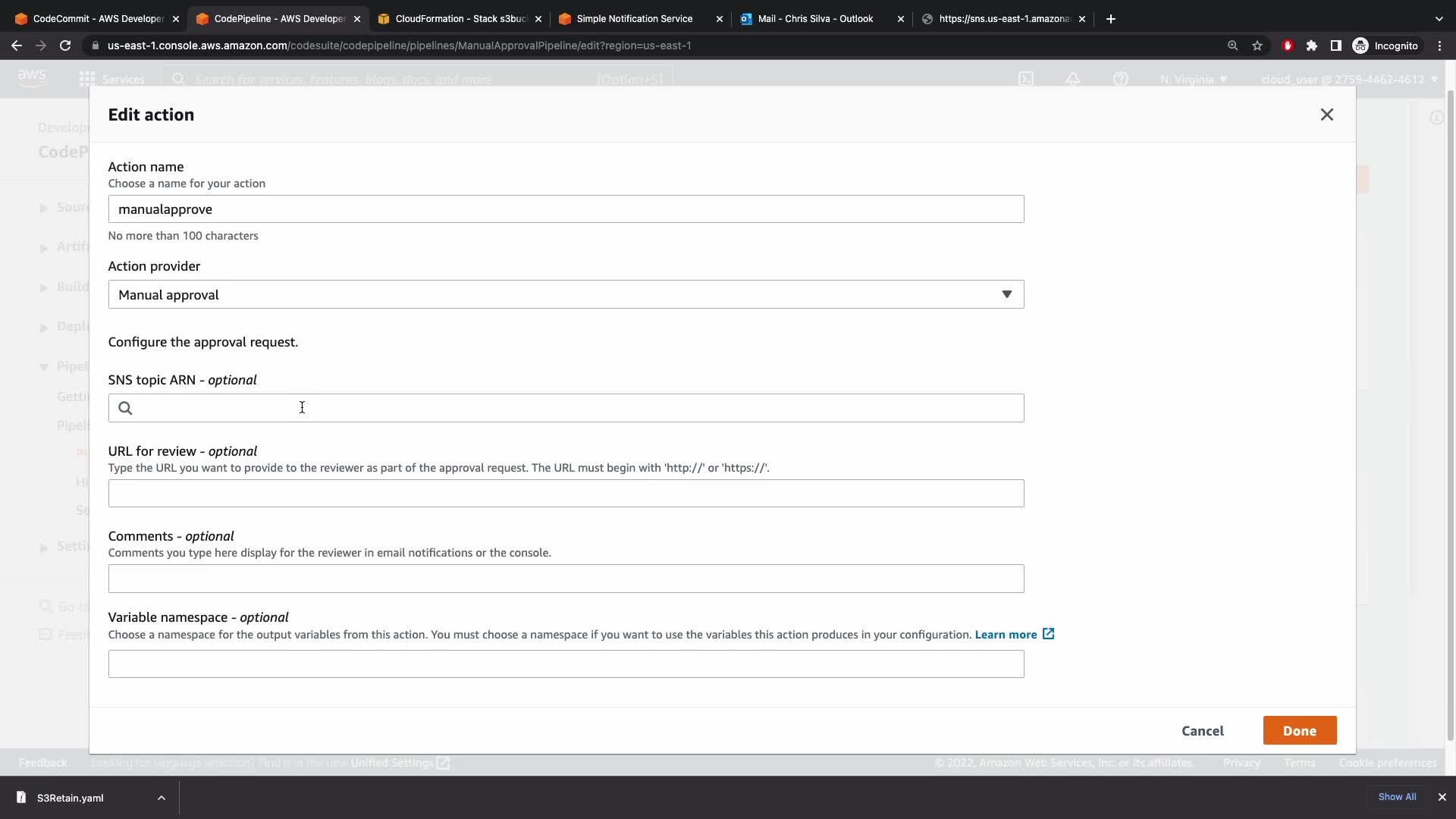This screenshot has width=1456, height=819.
Task: Open the Learn more link
Action: [x=1006, y=635]
